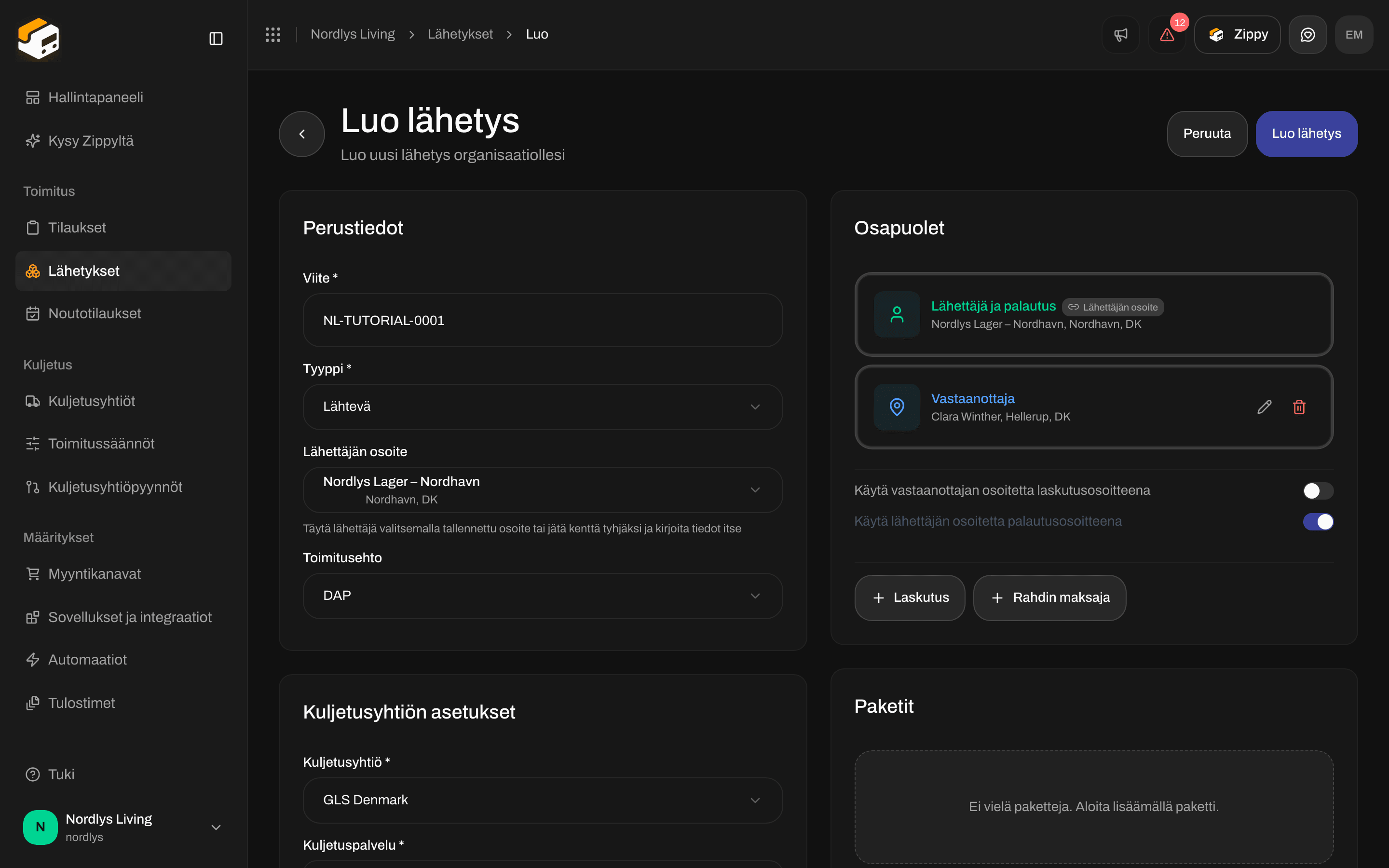Open the Tyyppi dropdown showing Lähtevä
1389x868 pixels.
coord(543,407)
